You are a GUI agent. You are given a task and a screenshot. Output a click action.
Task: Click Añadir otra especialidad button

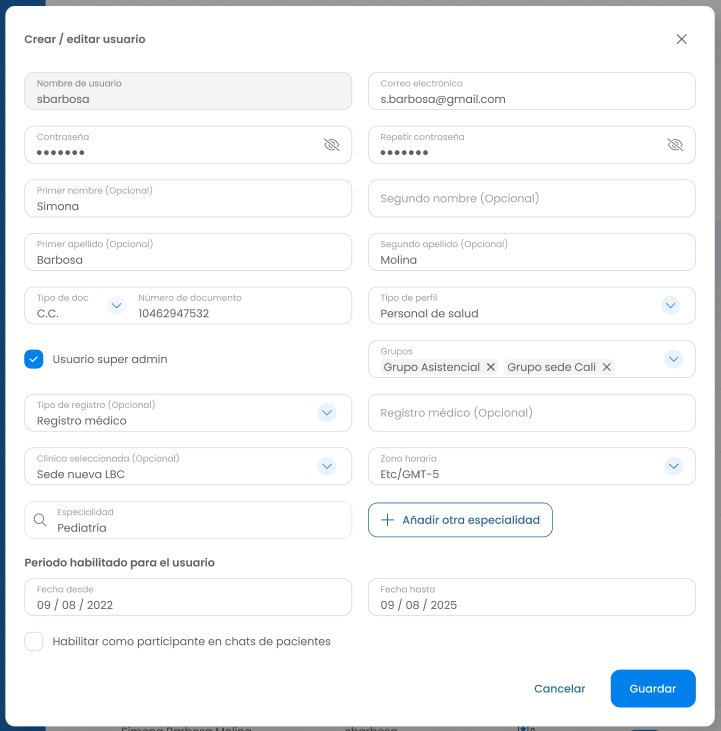point(460,520)
